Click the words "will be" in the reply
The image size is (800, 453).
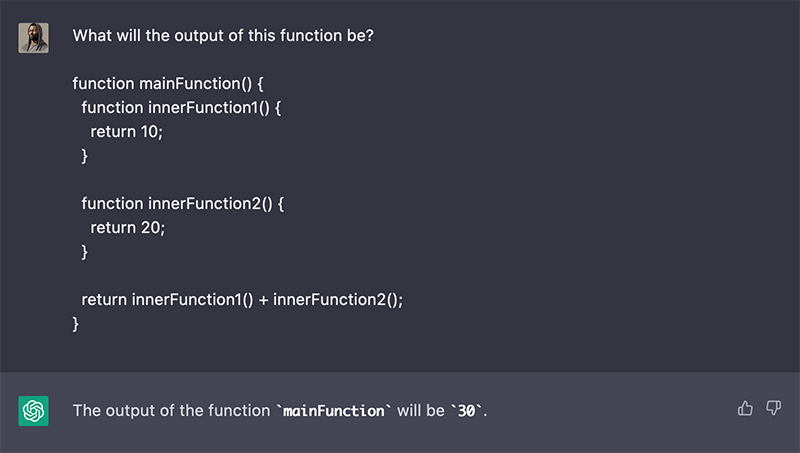point(419,410)
